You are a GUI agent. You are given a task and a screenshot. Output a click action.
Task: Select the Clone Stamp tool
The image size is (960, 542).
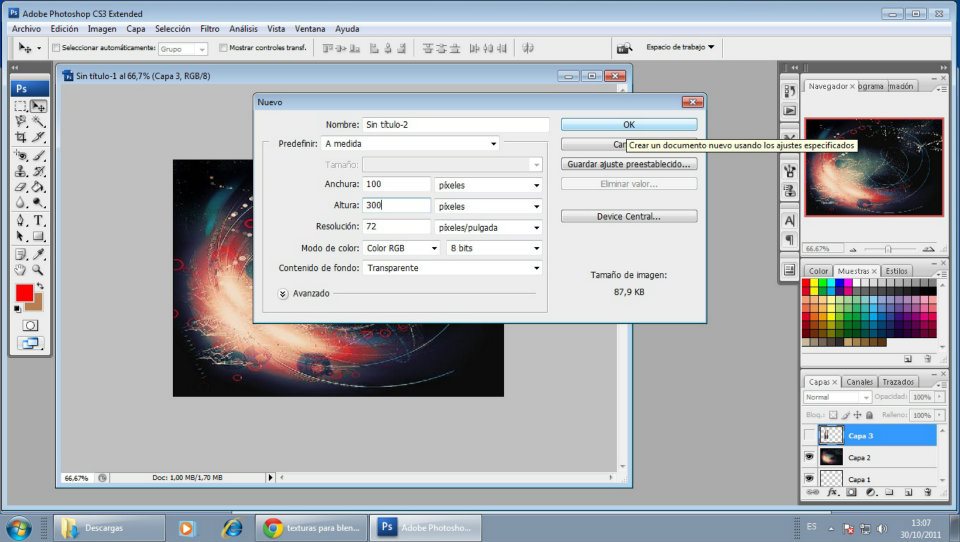(x=21, y=171)
